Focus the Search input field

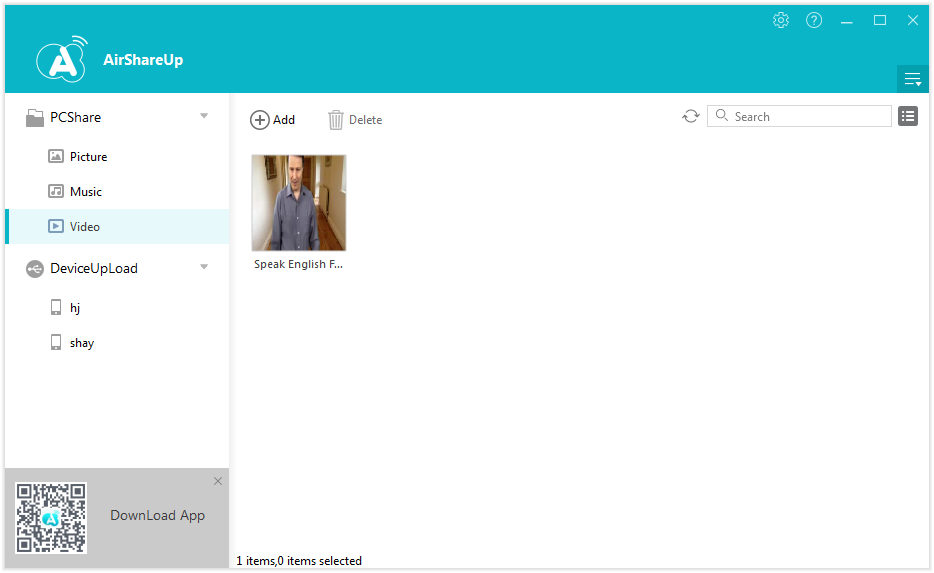click(x=799, y=116)
